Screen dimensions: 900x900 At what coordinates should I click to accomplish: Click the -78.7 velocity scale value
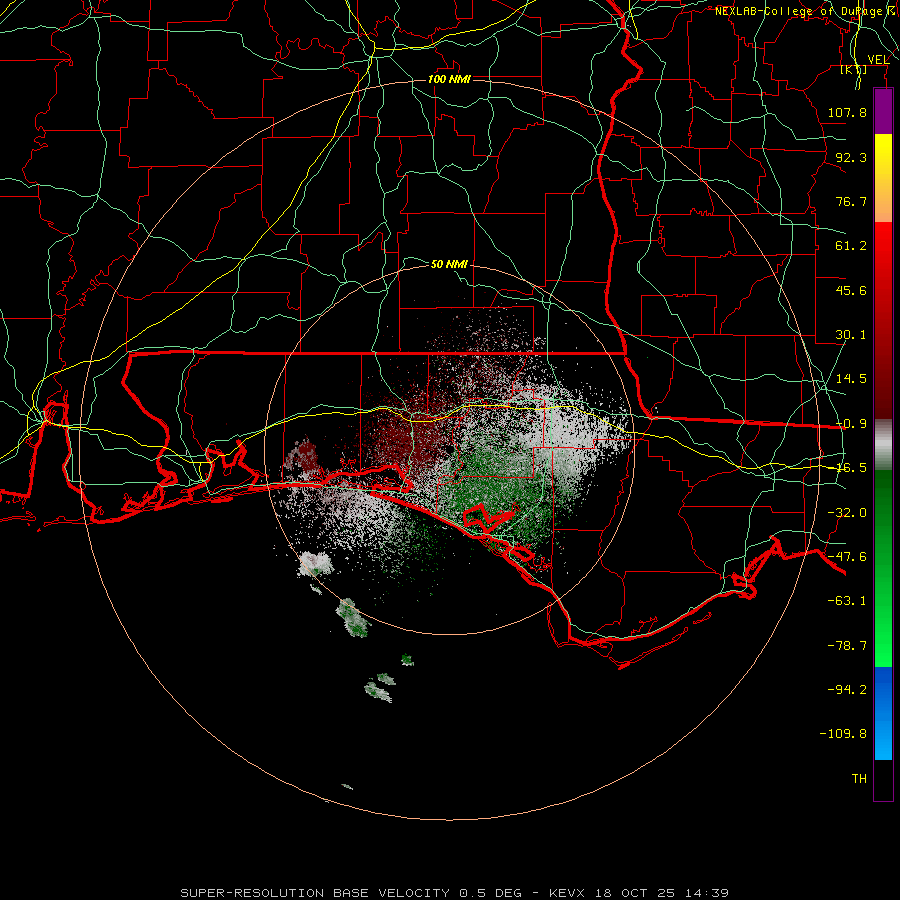point(847,646)
